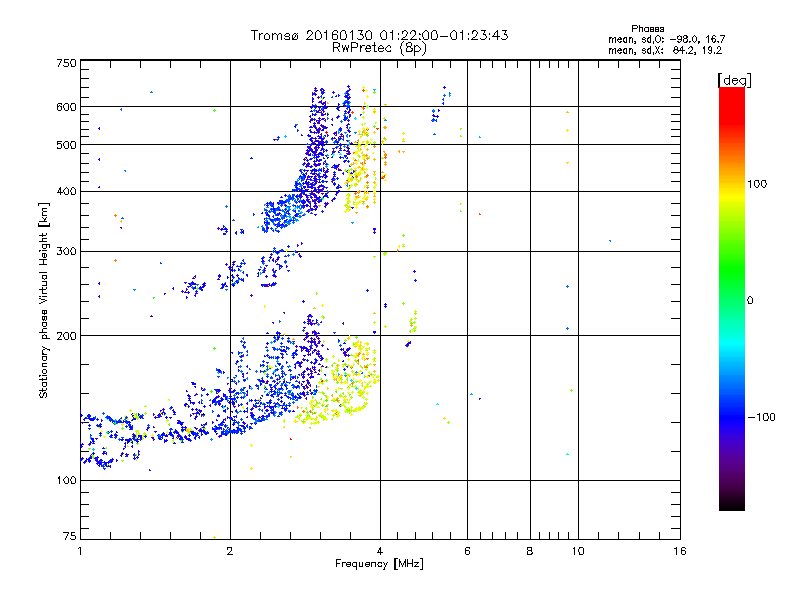800x600 pixels.
Task: Click the x-axis tick label '10'
Action: click(578, 551)
